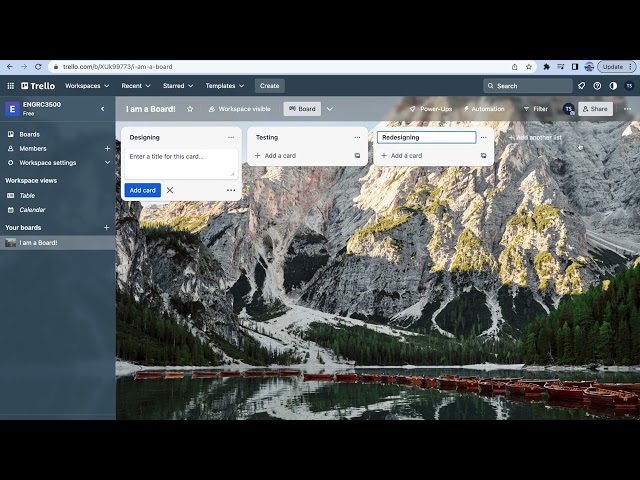Click the browser forward arrow

click(x=24, y=67)
